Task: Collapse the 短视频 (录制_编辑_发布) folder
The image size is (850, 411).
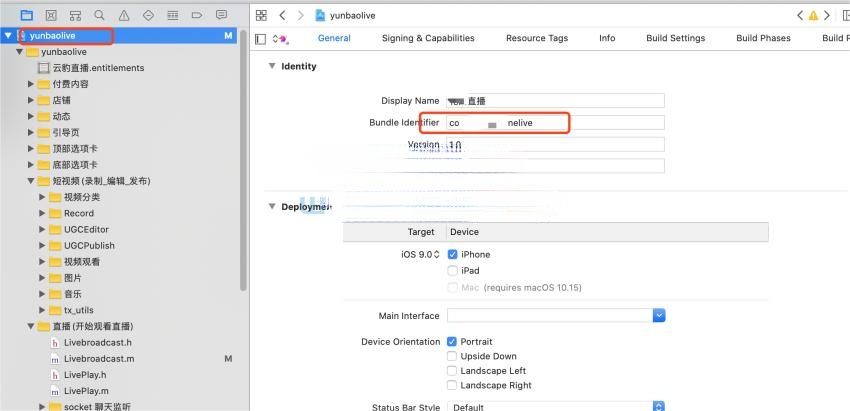Action: 31,181
